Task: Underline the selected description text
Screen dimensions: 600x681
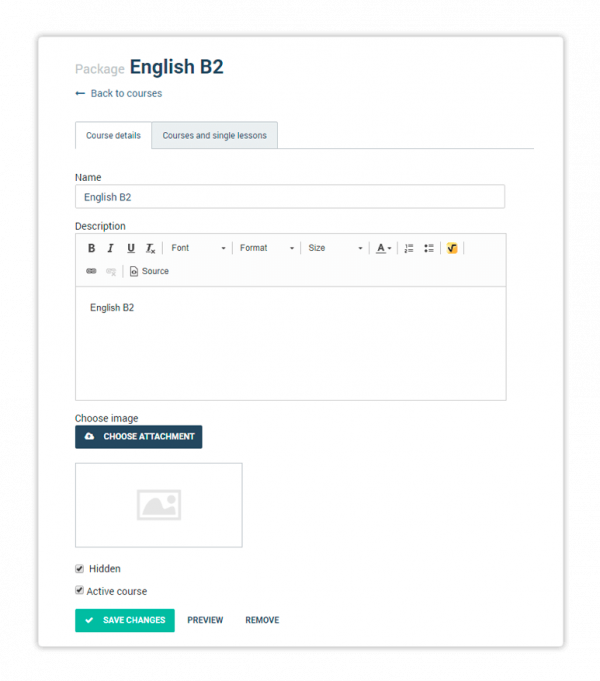Action: pyautogui.click(x=130, y=248)
